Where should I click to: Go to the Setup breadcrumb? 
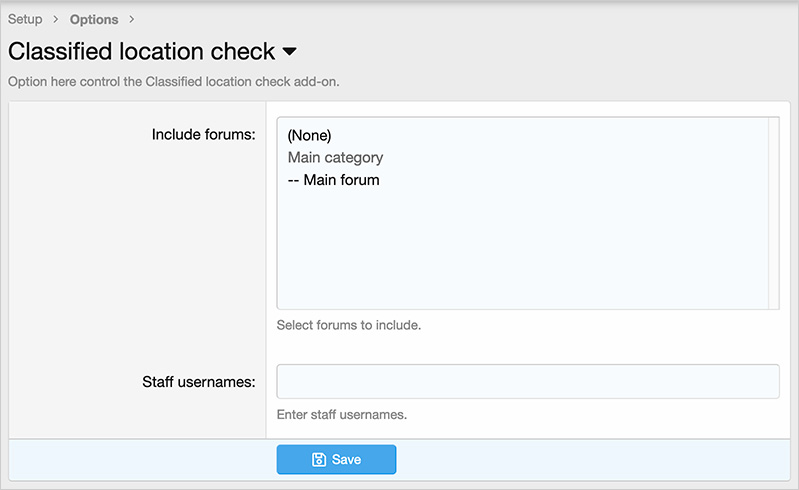click(25, 19)
